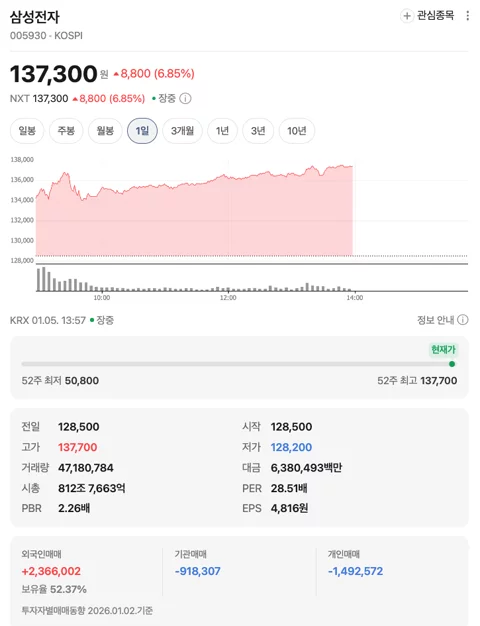
Task: Switch chart to 10년 range
Action: coord(297,131)
